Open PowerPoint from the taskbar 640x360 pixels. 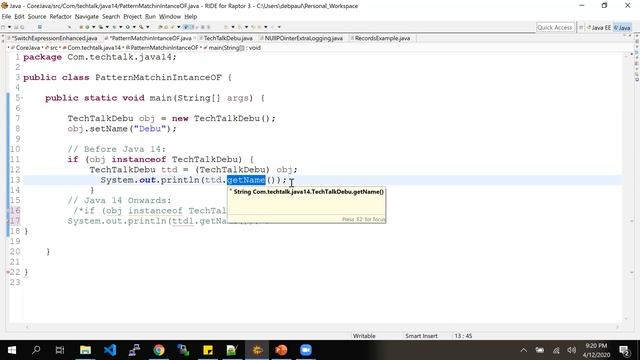tap(281, 350)
